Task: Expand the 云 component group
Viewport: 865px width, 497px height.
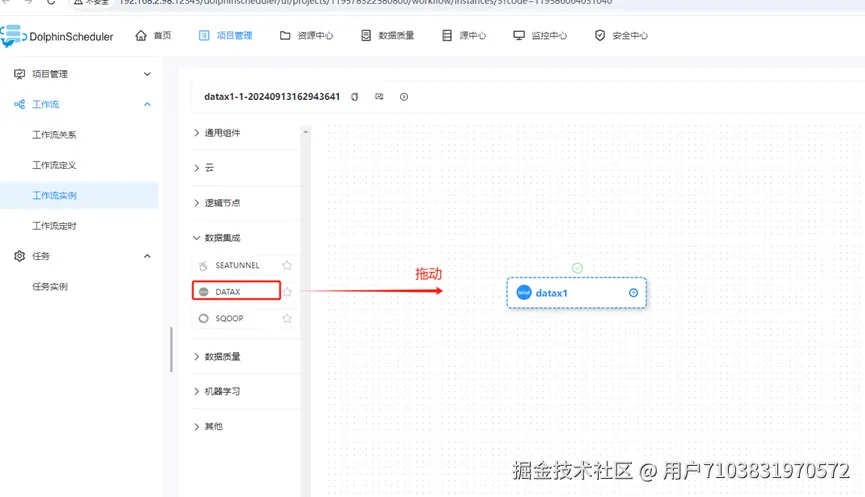Action: [x=204, y=168]
